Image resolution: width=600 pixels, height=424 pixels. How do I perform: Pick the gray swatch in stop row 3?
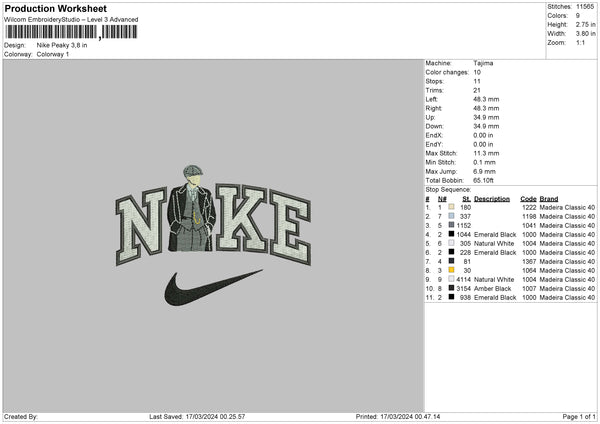coord(452,225)
